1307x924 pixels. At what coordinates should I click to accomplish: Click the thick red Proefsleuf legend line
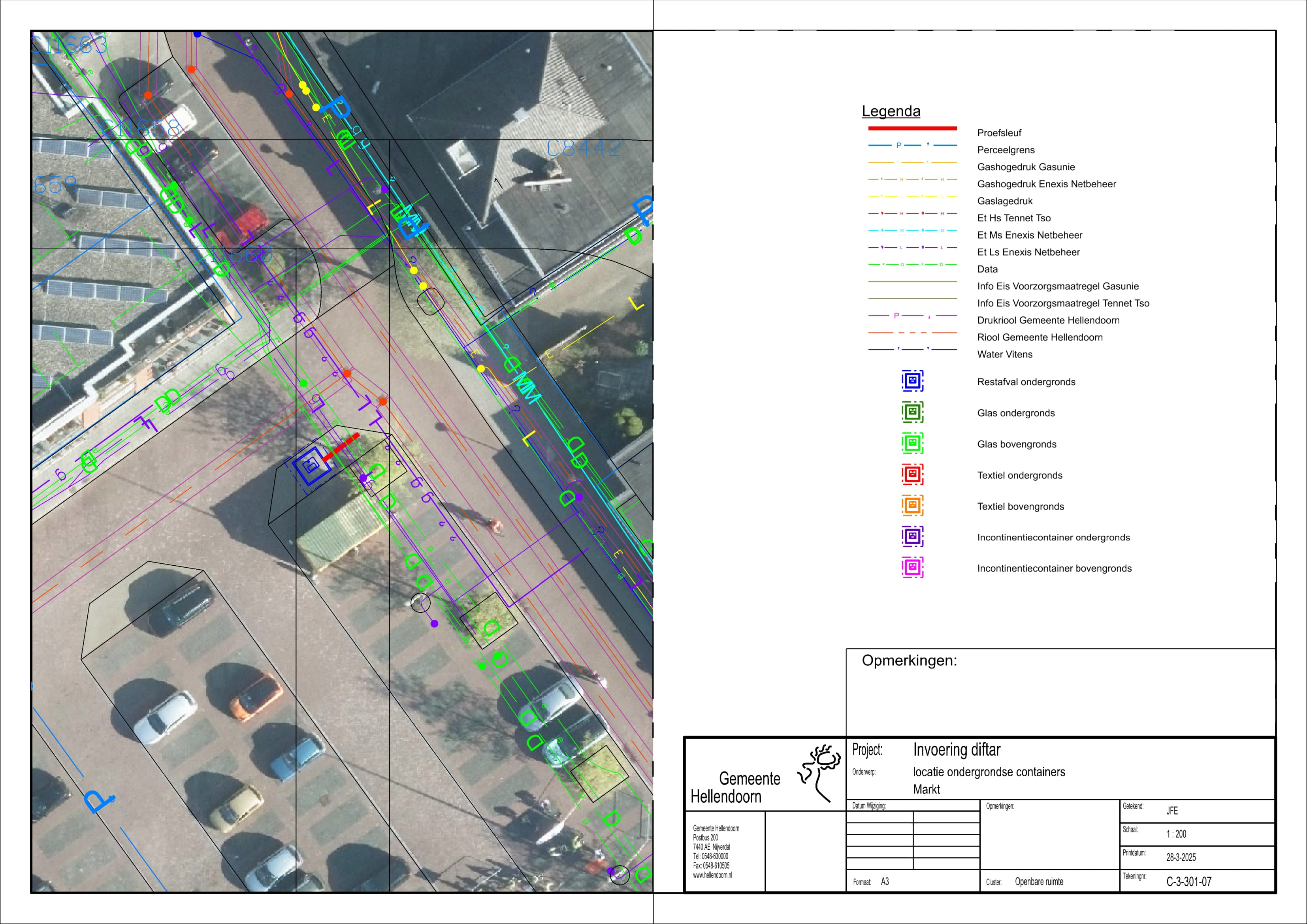(x=912, y=129)
